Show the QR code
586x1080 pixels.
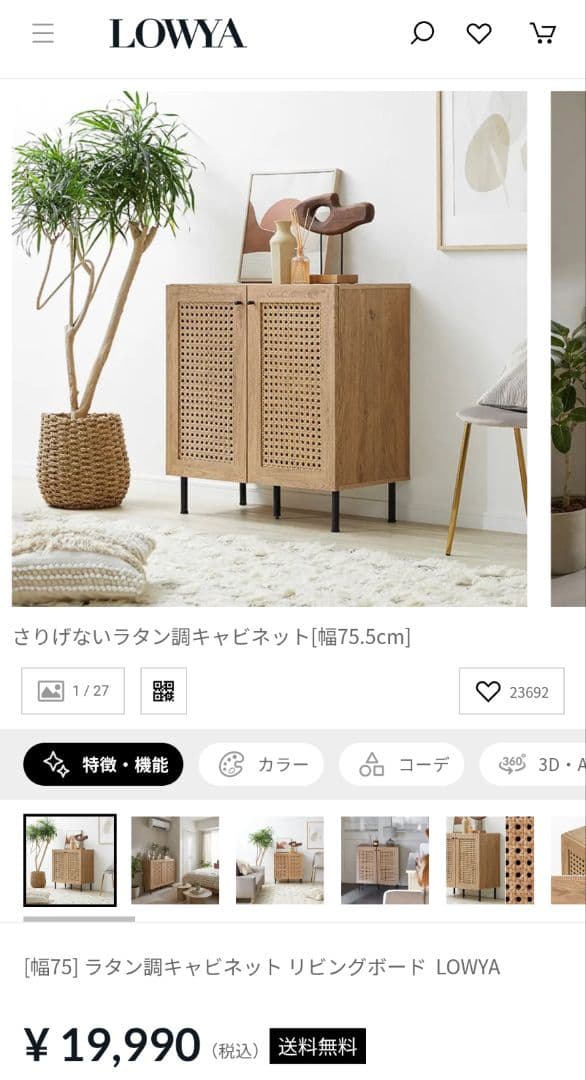(x=164, y=691)
